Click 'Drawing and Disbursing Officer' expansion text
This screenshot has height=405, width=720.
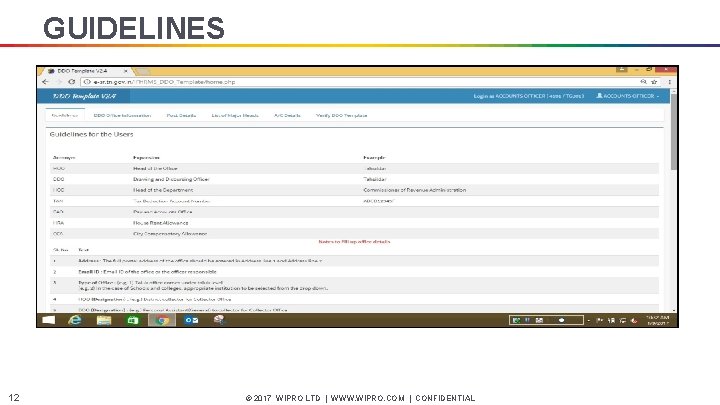coord(171,179)
